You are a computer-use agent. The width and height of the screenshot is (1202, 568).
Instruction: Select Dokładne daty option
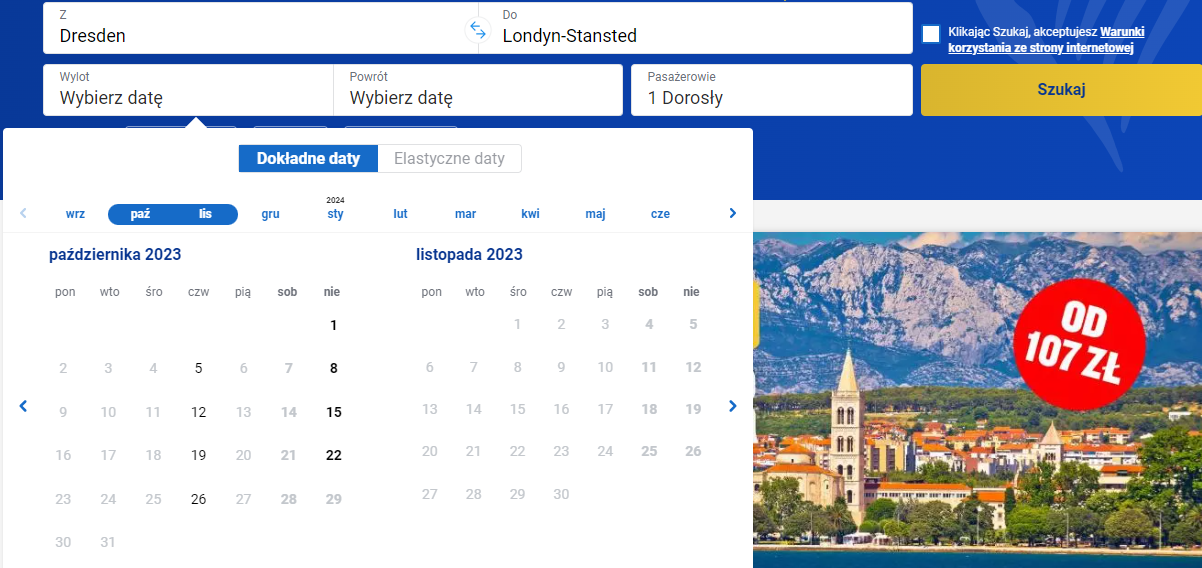[x=308, y=158]
